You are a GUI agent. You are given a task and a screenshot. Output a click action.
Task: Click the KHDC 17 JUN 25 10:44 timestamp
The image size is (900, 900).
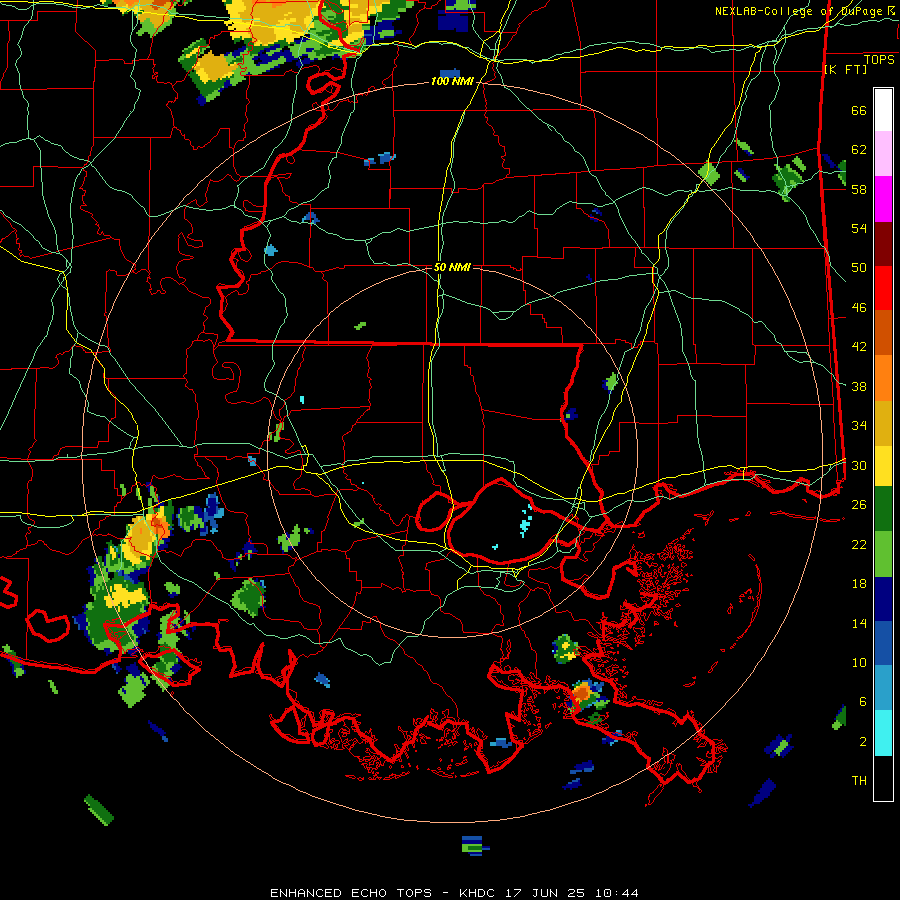(548, 893)
